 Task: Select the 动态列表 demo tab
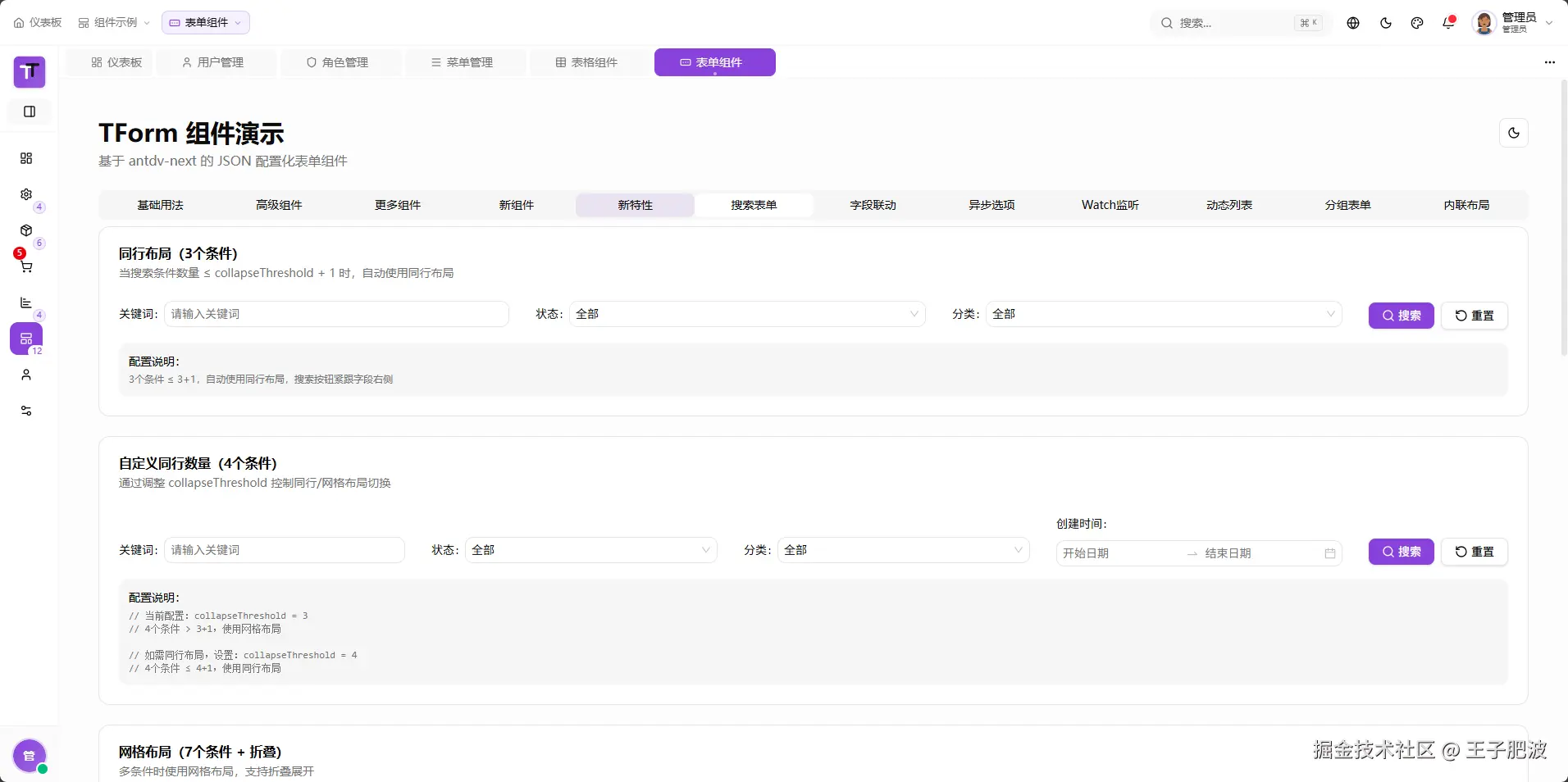click(1229, 205)
